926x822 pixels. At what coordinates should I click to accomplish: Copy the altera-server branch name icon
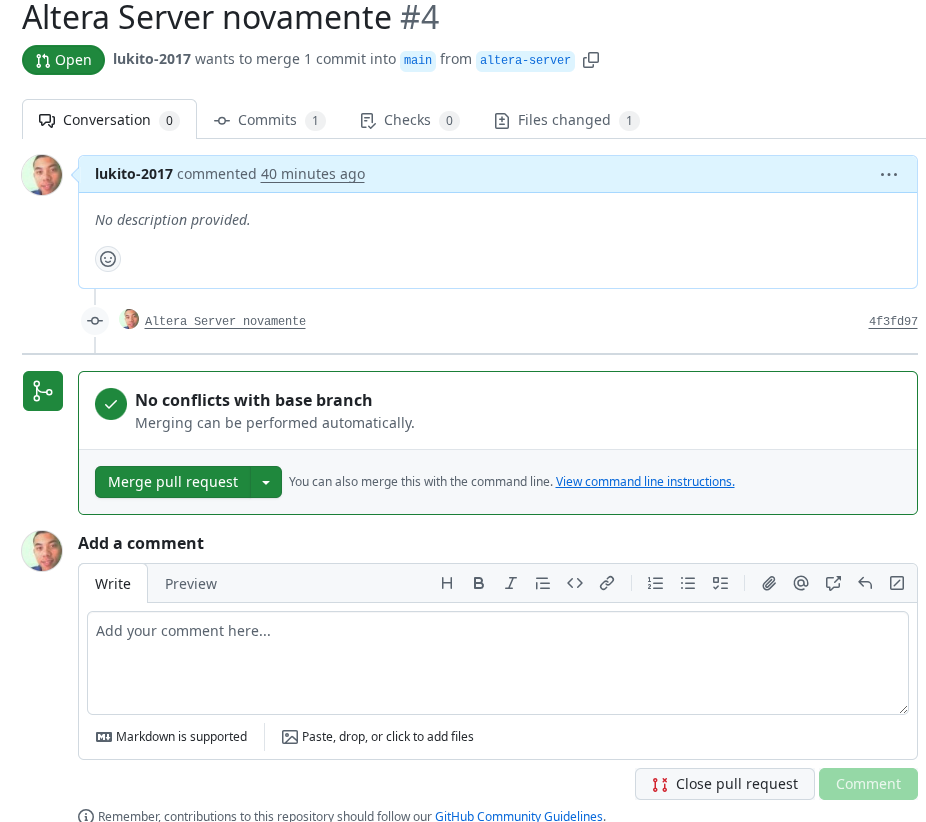[x=591, y=60]
